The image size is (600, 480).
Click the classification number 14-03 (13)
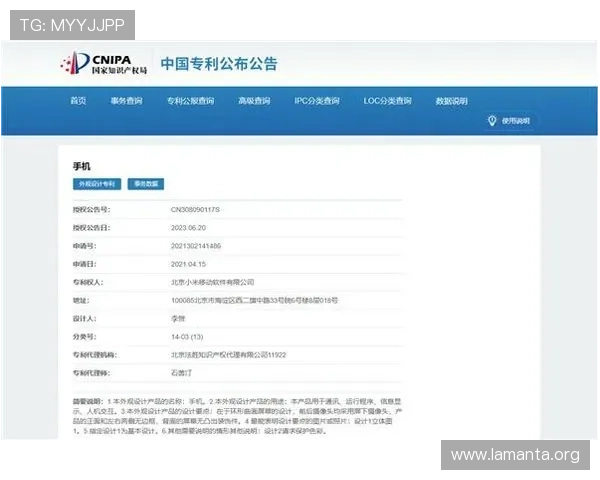[187, 337]
